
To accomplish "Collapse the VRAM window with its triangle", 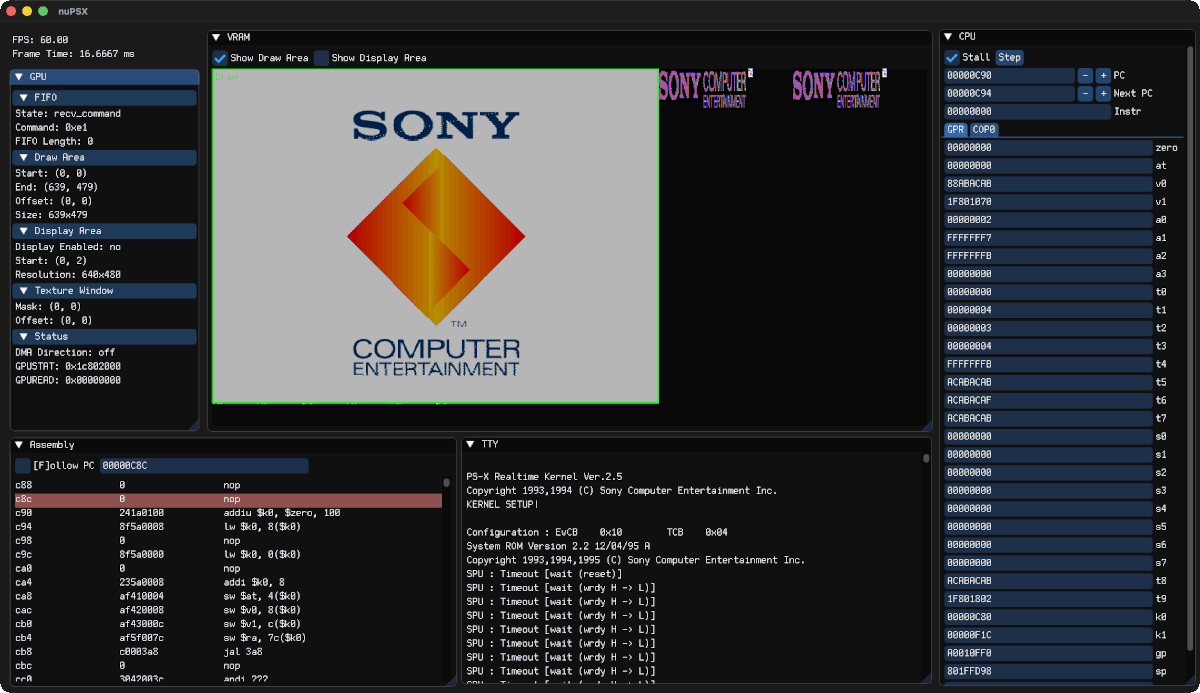I will click(x=218, y=37).
